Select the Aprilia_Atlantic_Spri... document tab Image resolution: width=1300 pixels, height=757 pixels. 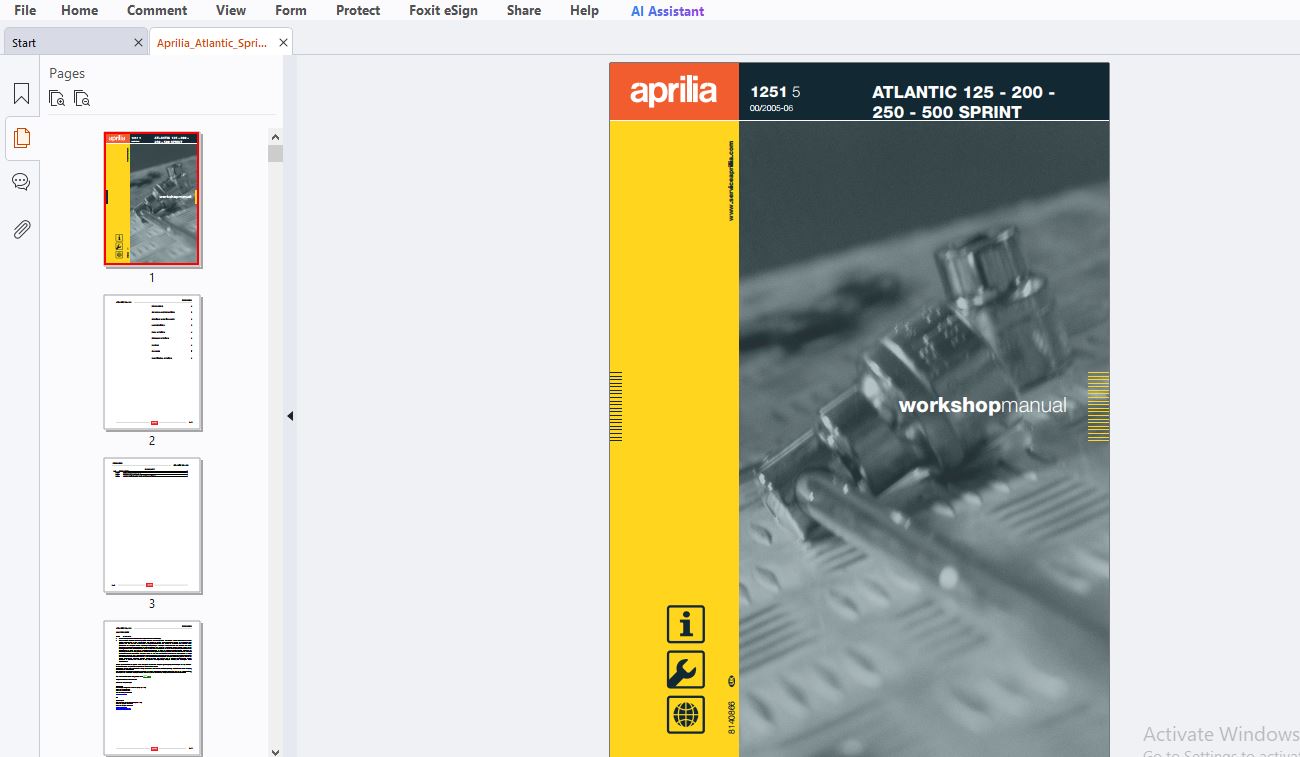(x=212, y=43)
